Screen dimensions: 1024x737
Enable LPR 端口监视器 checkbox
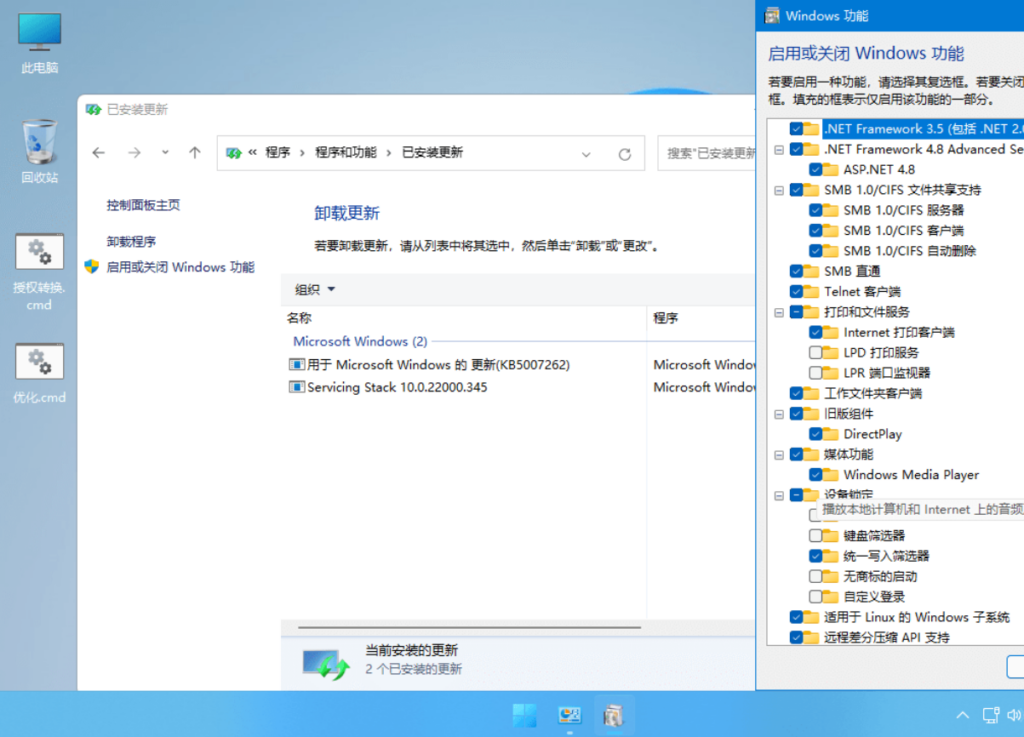816,373
